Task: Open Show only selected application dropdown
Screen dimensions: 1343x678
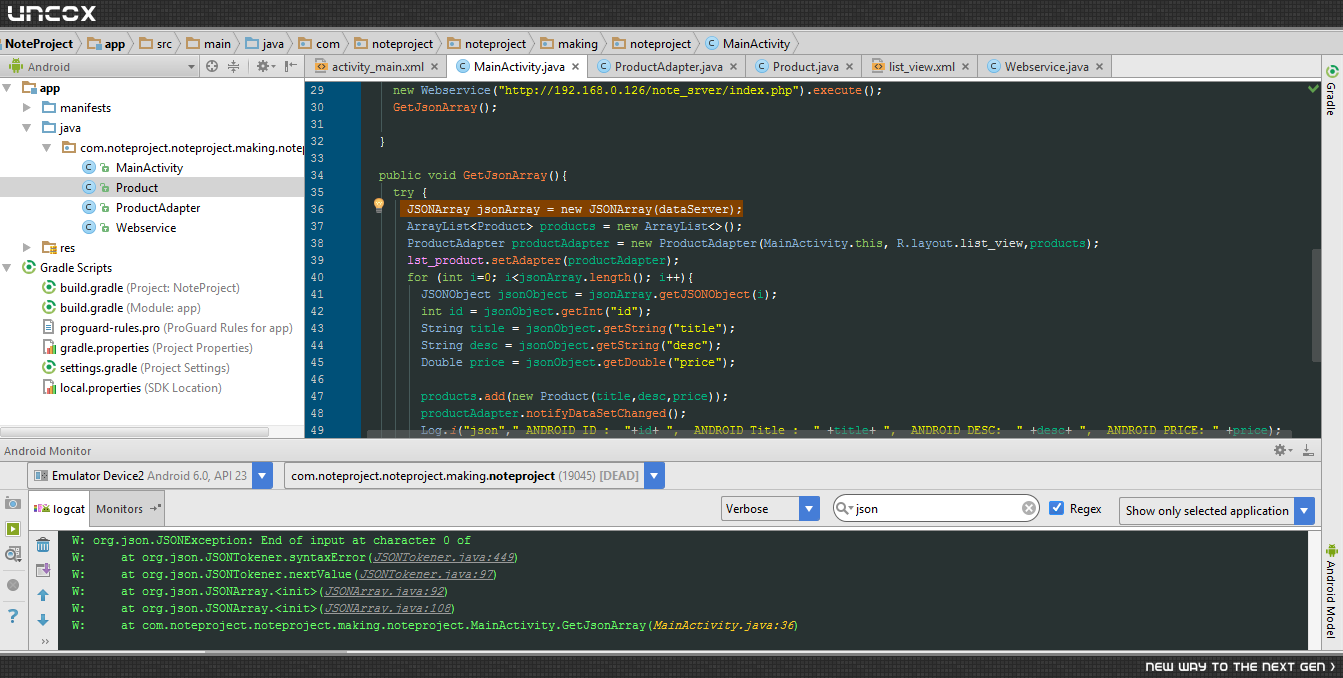Action: click(x=1304, y=510)
